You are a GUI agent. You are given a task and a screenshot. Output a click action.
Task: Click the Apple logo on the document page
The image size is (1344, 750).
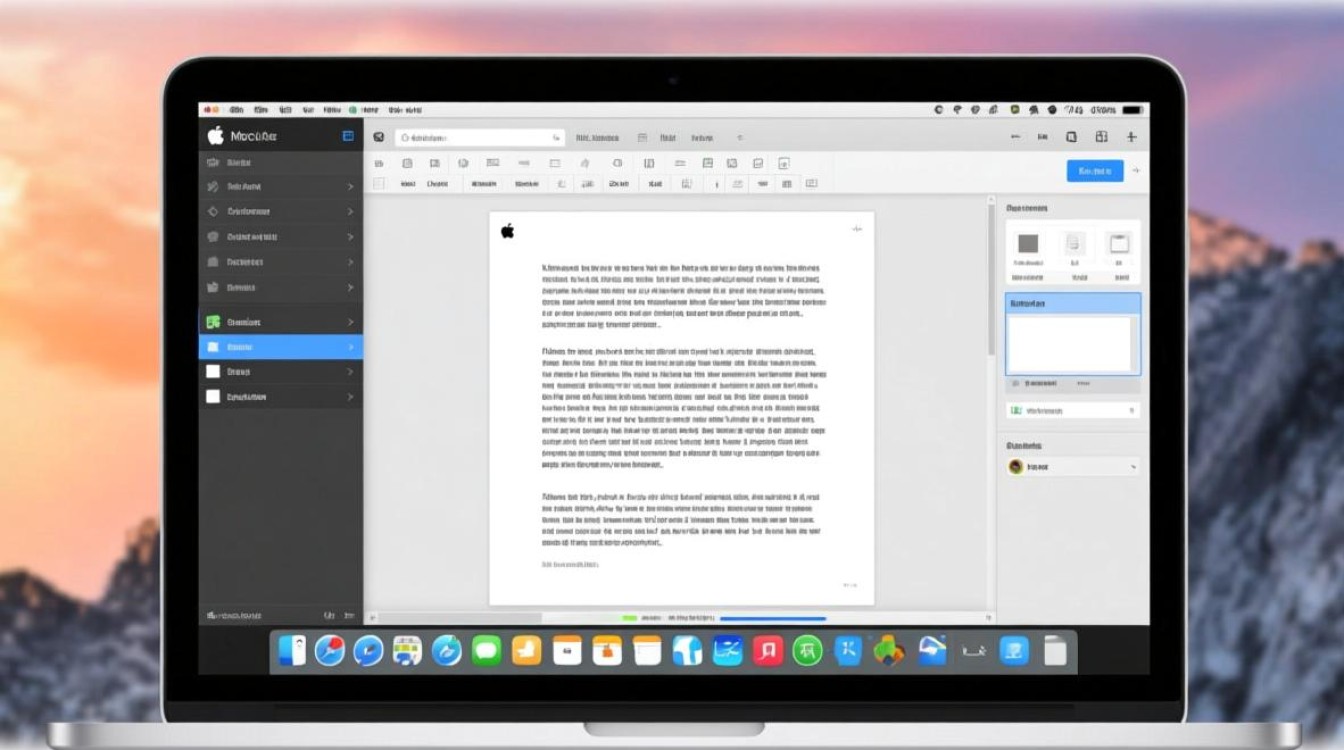click(507, 232)
